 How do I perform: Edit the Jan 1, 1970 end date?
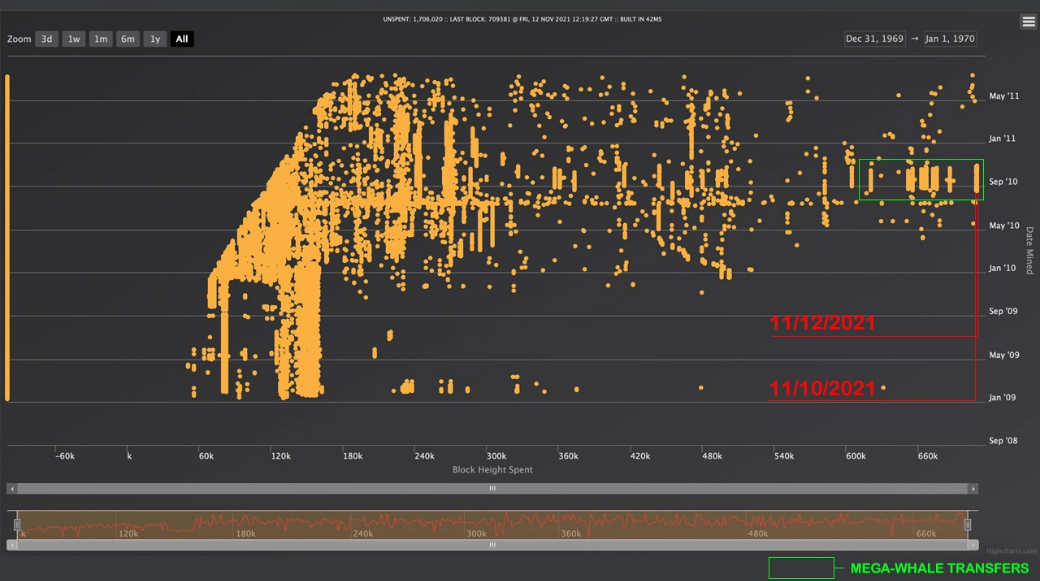950,39
